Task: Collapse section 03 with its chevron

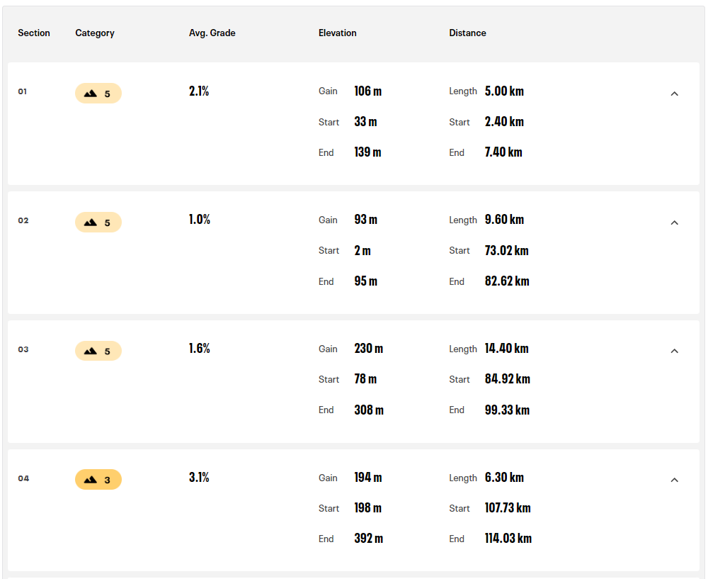Action: pyautogui.click(x=674, y=351)
